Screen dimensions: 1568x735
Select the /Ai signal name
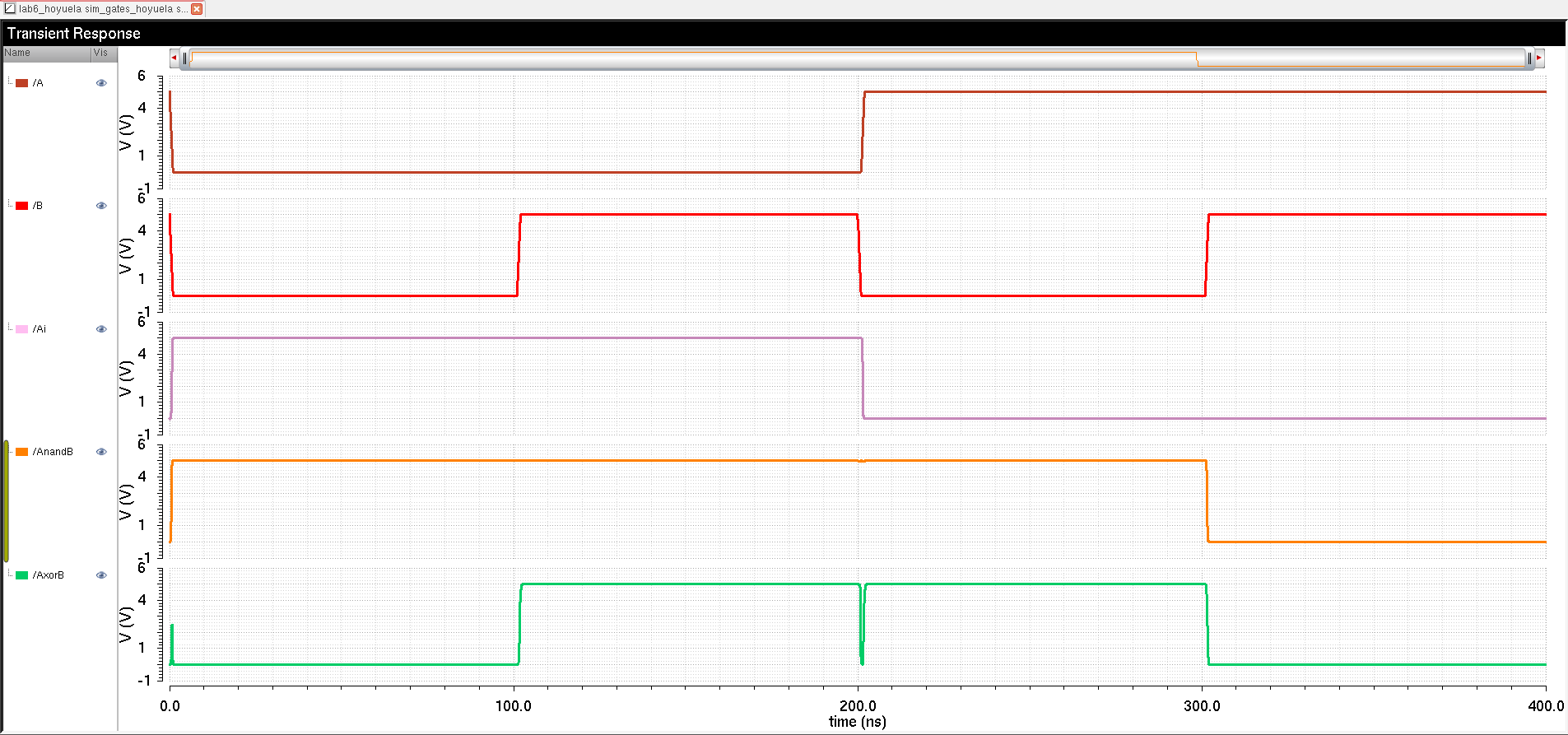(x=40, y=329)
